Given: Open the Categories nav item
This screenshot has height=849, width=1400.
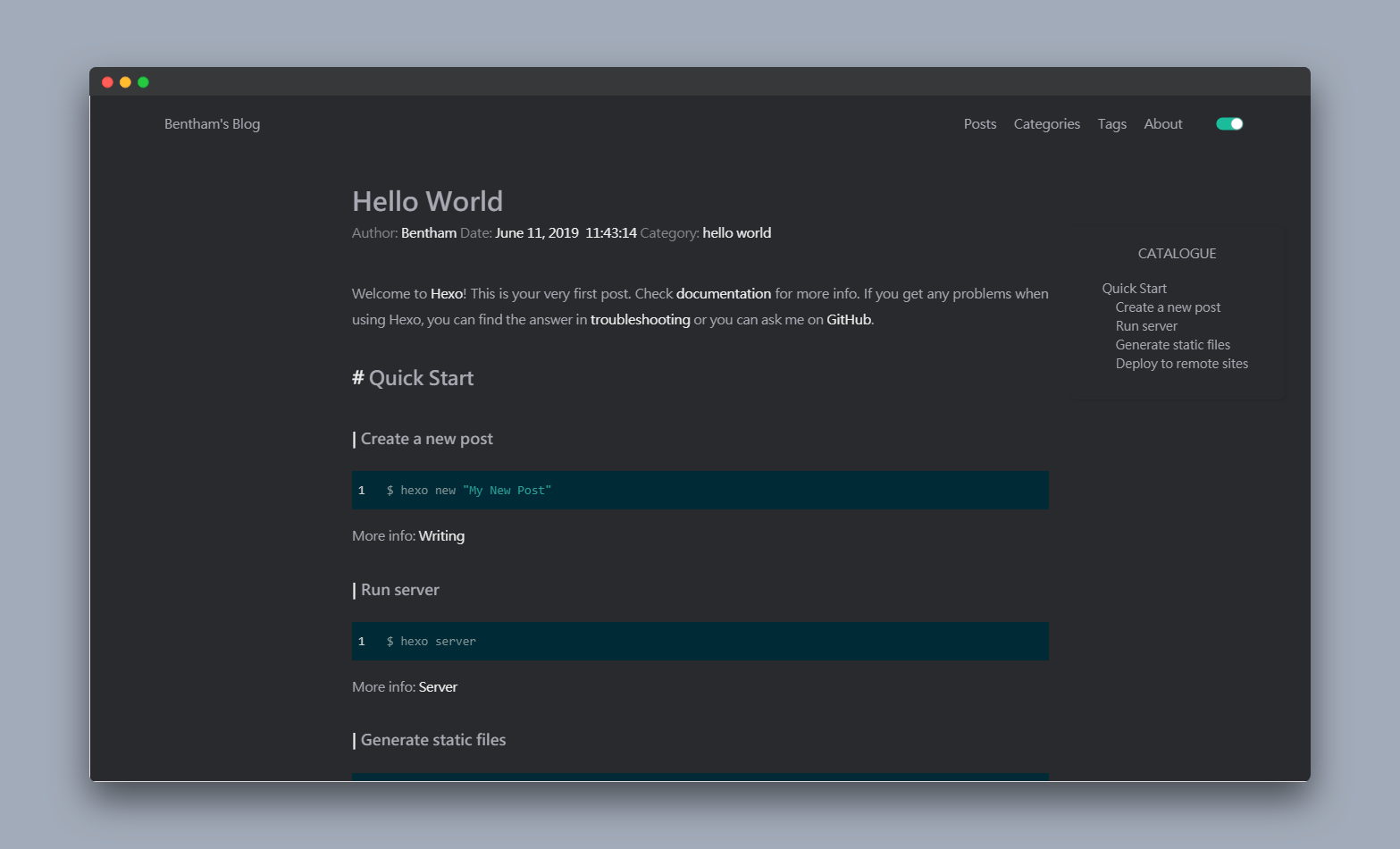Looking at the screenshot, I should click(x=1047, y=124).
